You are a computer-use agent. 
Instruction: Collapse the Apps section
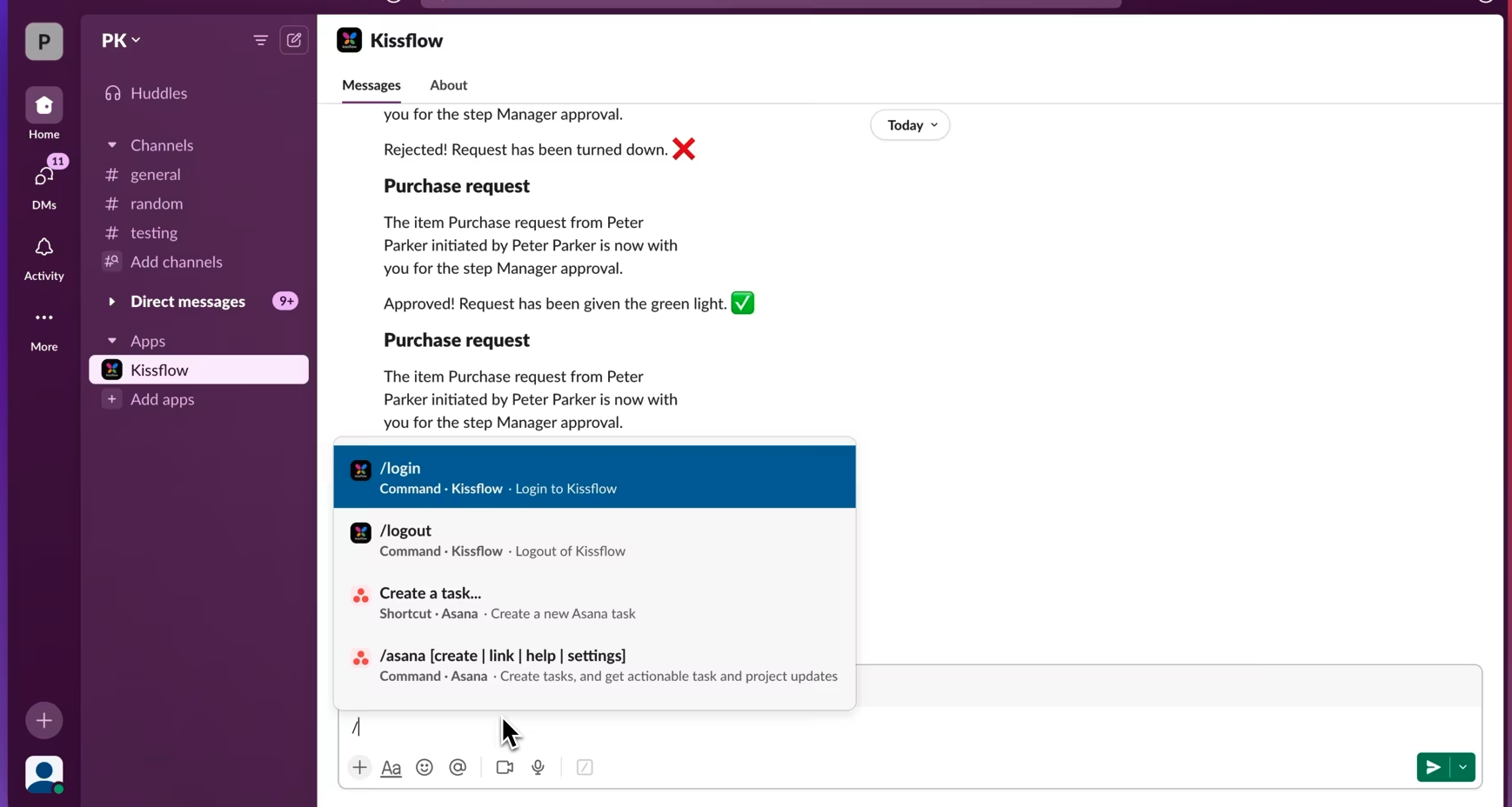click(x=112, y=341)
